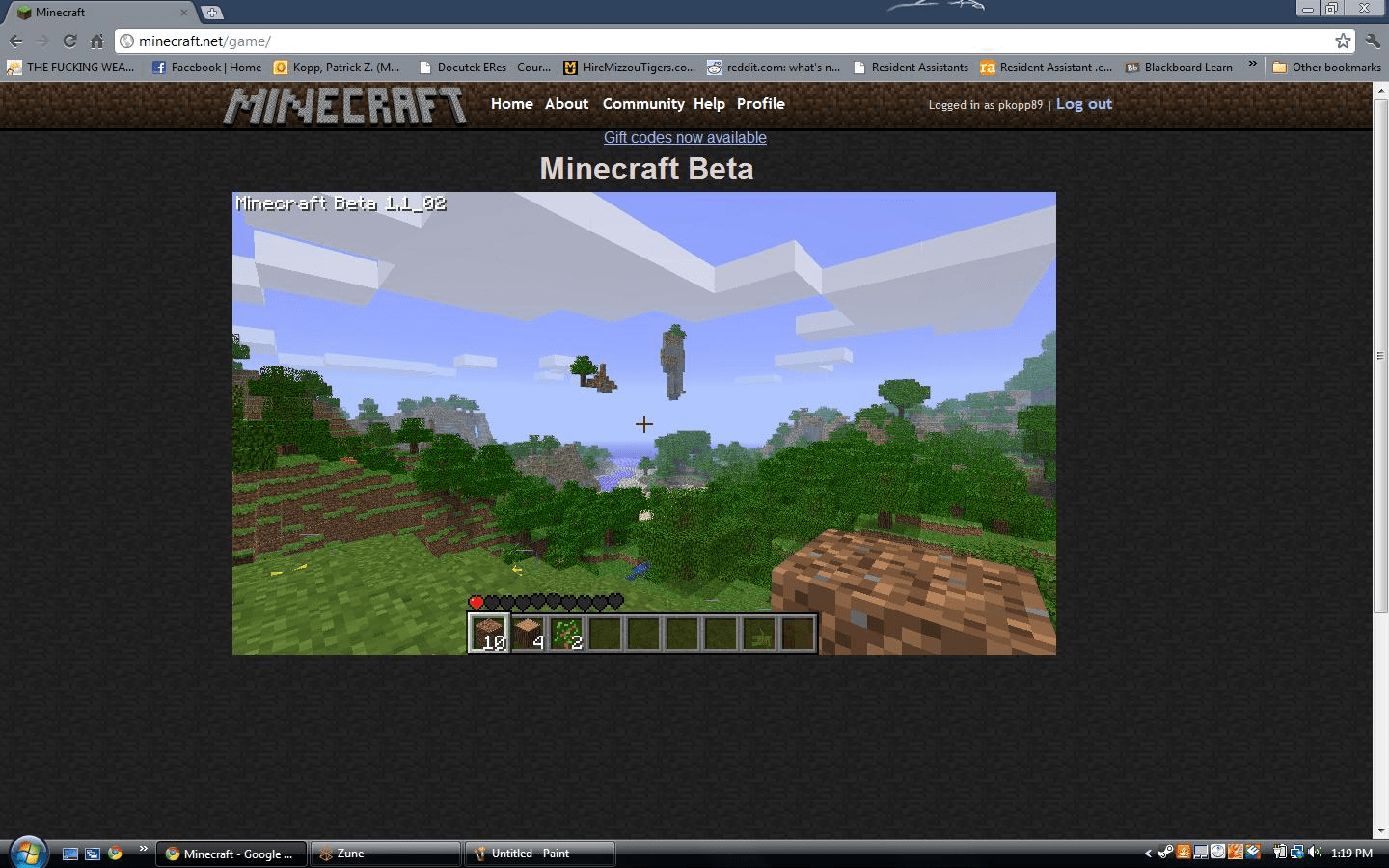1389x868 pixels.
Task: Open the battery power tray icon
Action: 1280,852
